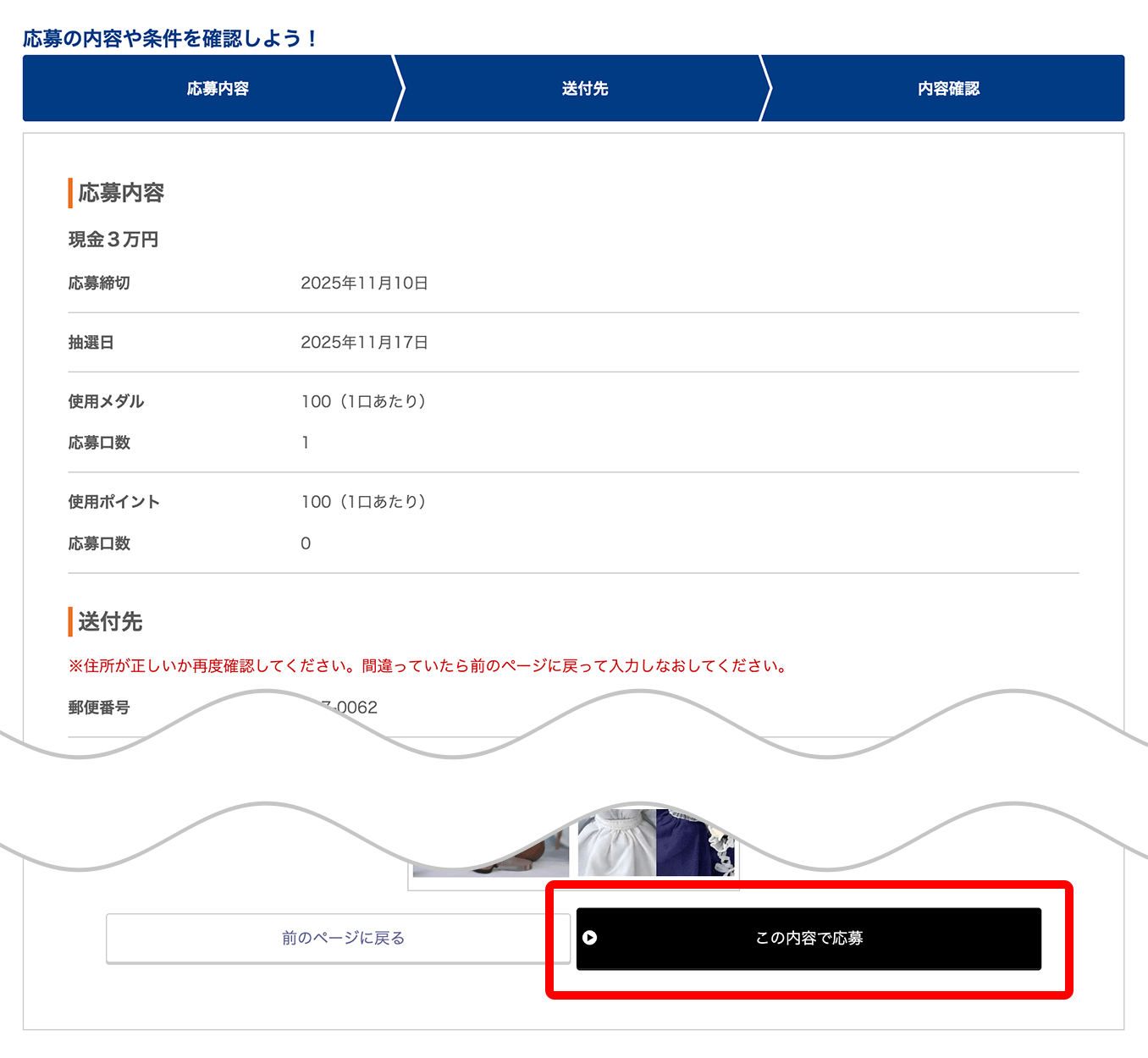1148x1058 pixels.
Task: Click the white dress thumbnail image
Action: (618, 845)
